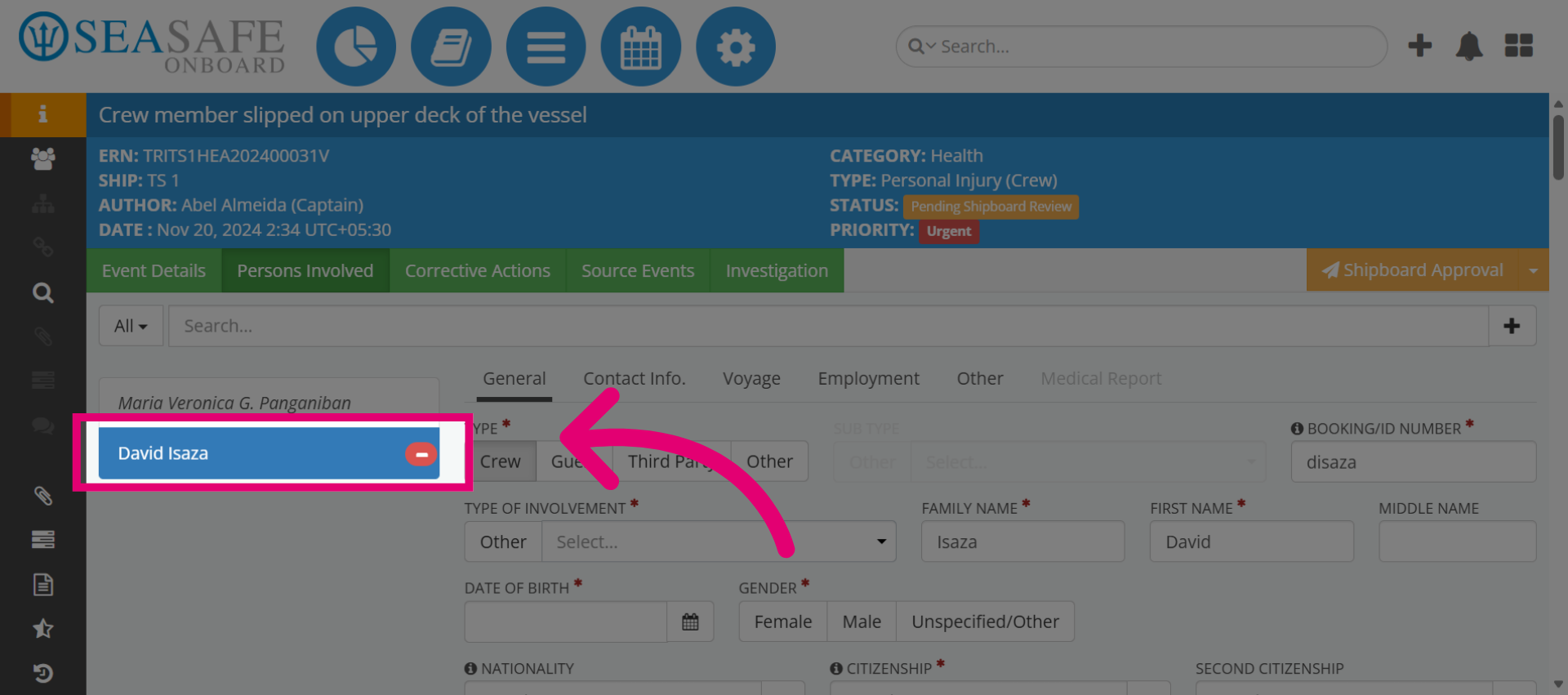Open the notifications bell icon

[1469, 46]
